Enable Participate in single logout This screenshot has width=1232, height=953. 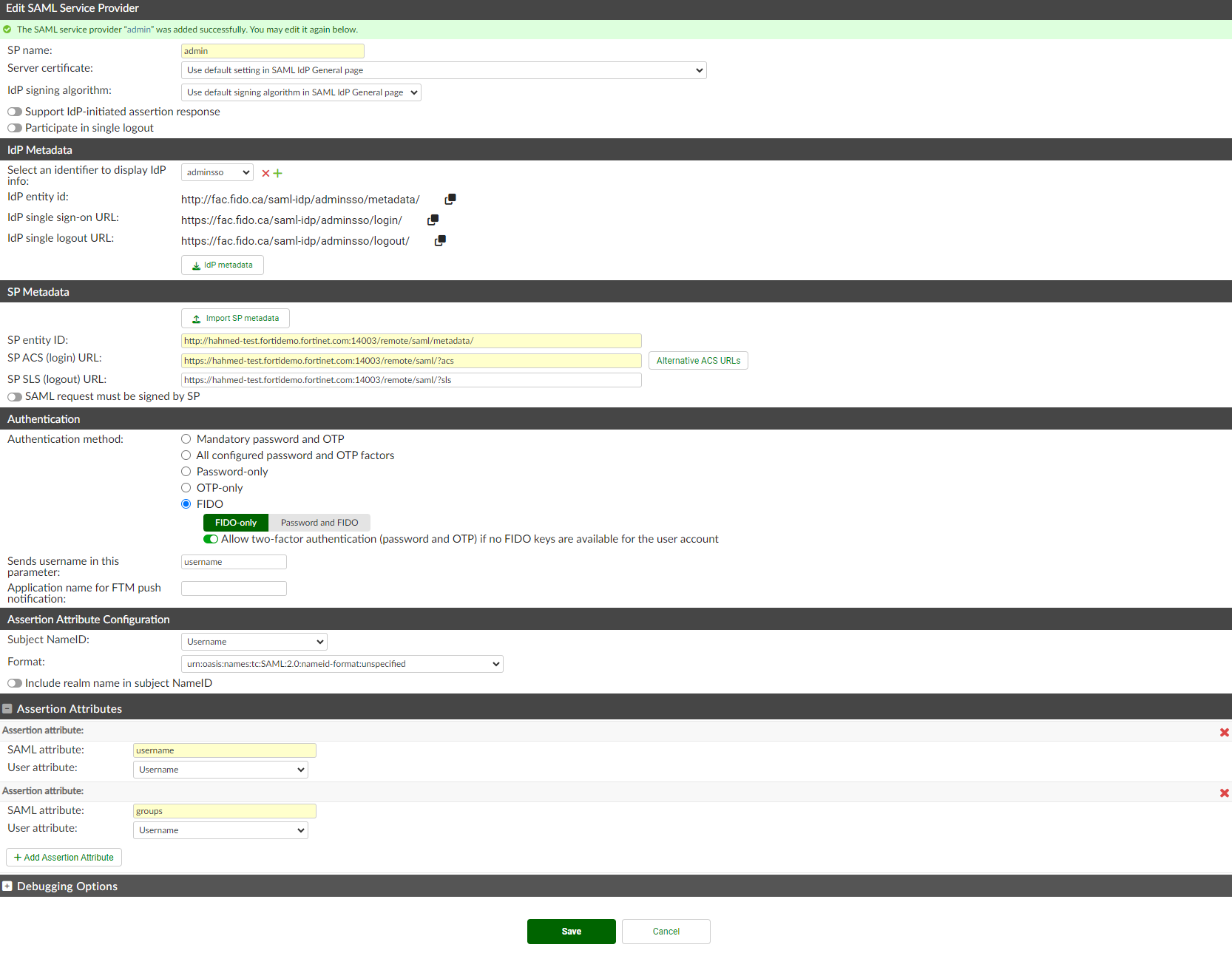[14, 128]
